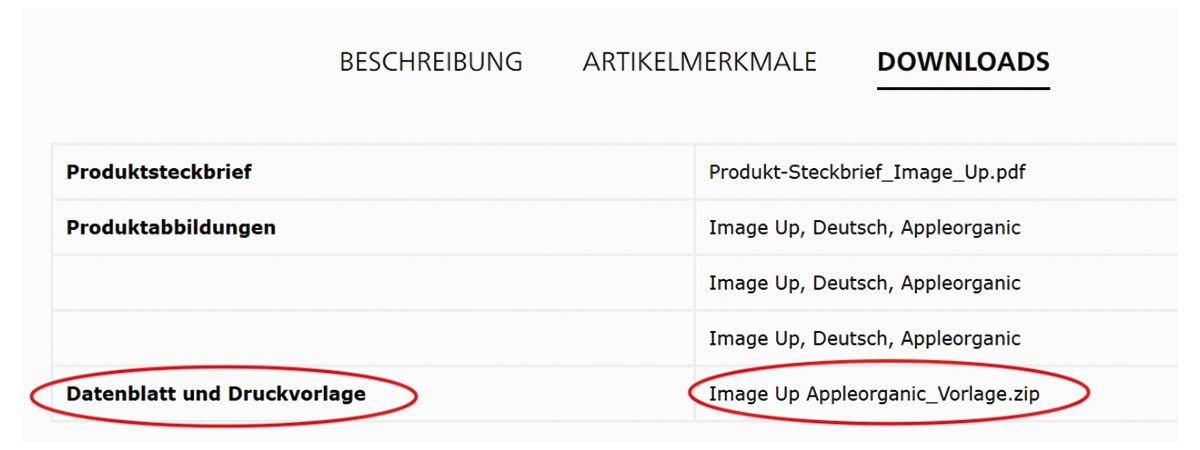Open the Image Up link beside Produktabbildungen

864,228
